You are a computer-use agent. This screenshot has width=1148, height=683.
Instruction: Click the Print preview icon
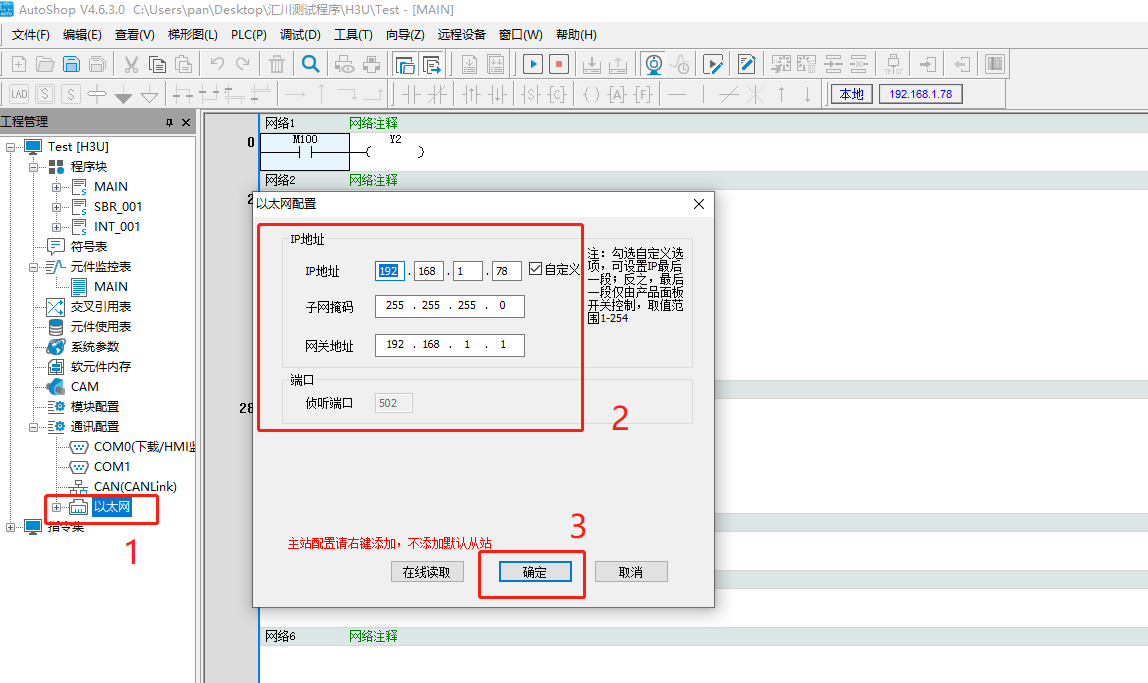pyautogui.click(x=345, y=64)
